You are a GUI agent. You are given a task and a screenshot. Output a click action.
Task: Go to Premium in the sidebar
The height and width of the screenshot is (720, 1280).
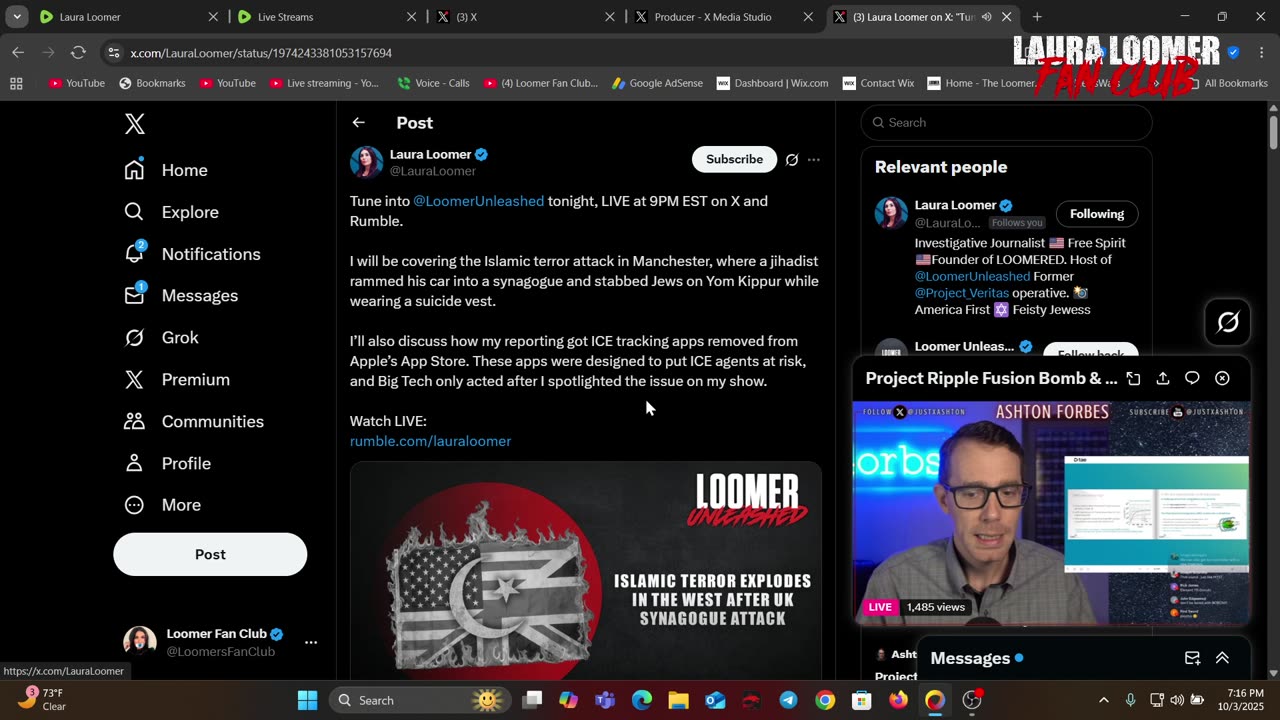[177, 380]
